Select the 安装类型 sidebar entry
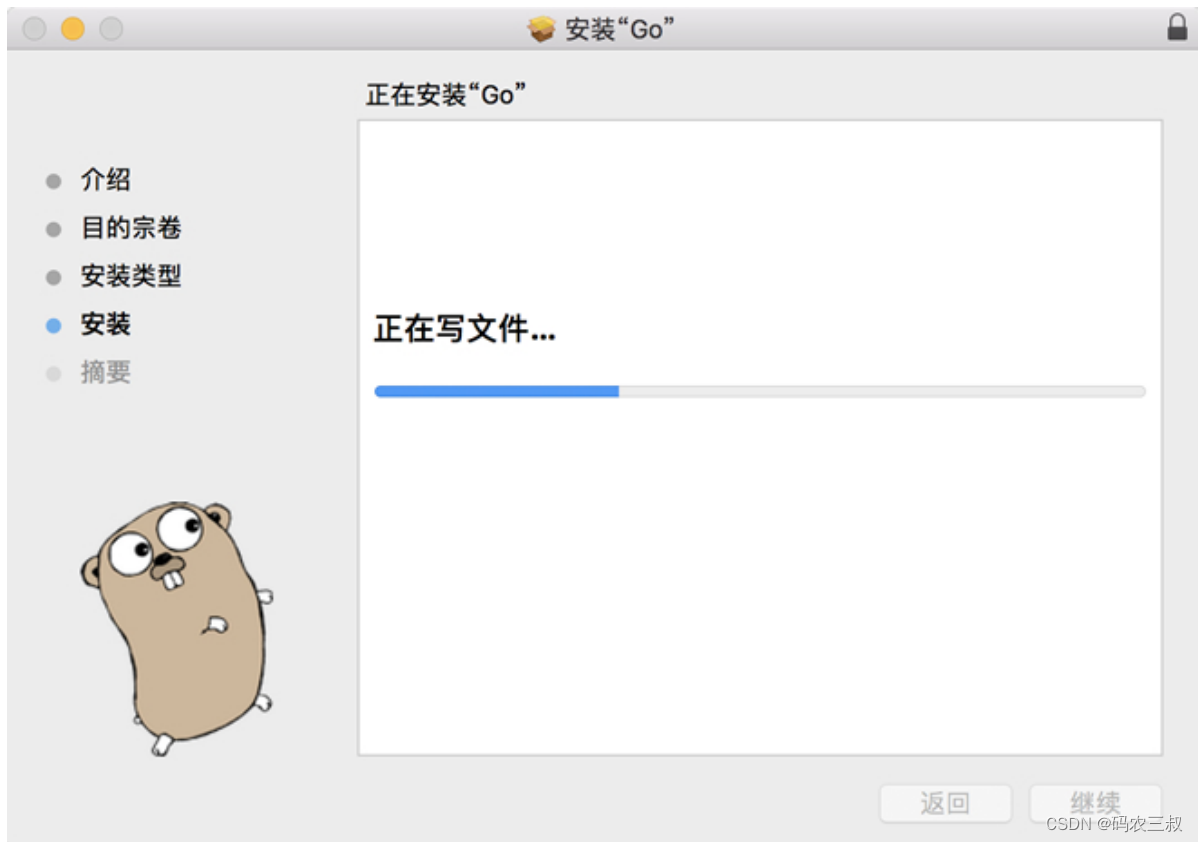Viewport: 1198px width, 842px height. (x=131, y=276)
